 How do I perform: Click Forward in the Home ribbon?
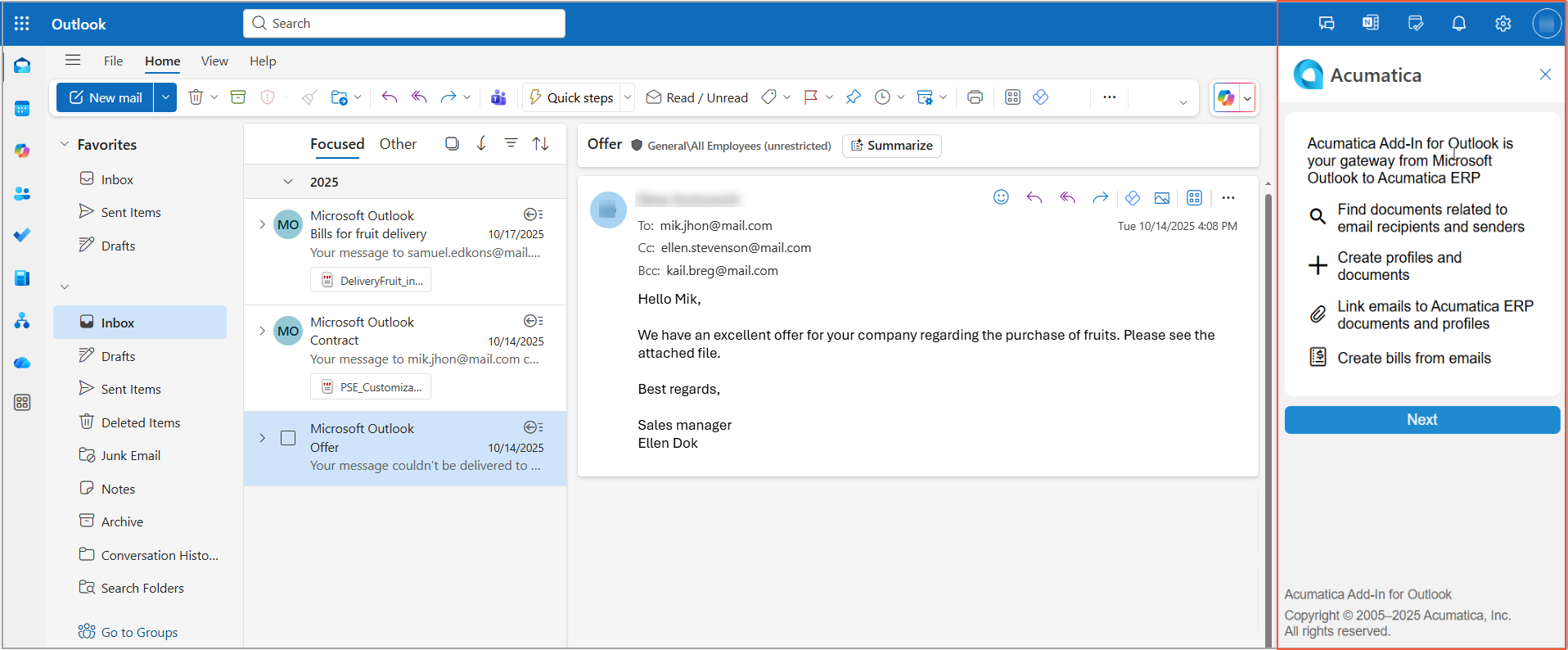pyautogui.click(x=448, y=97)
